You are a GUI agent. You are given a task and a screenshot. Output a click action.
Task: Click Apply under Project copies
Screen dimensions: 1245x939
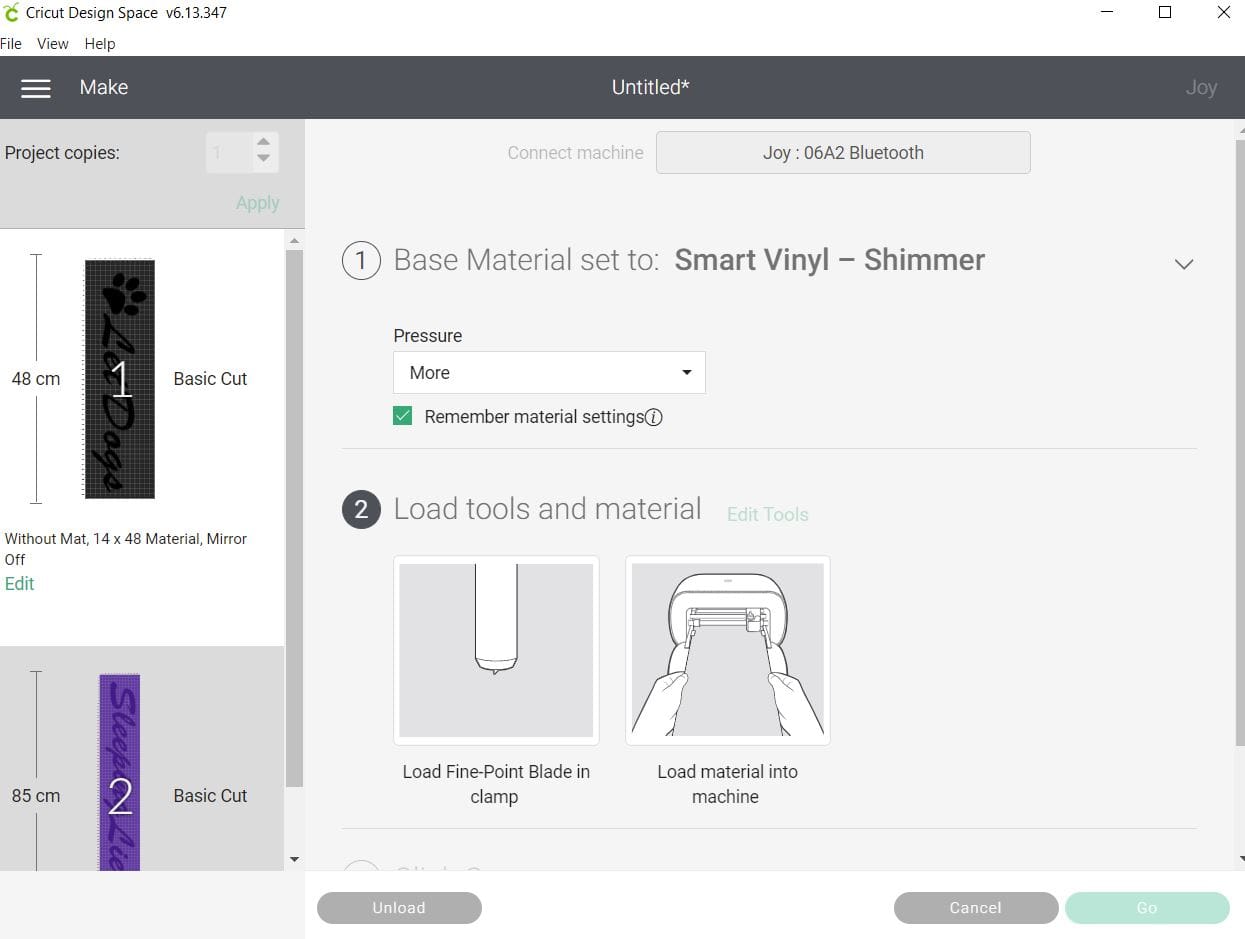point(257,203)
